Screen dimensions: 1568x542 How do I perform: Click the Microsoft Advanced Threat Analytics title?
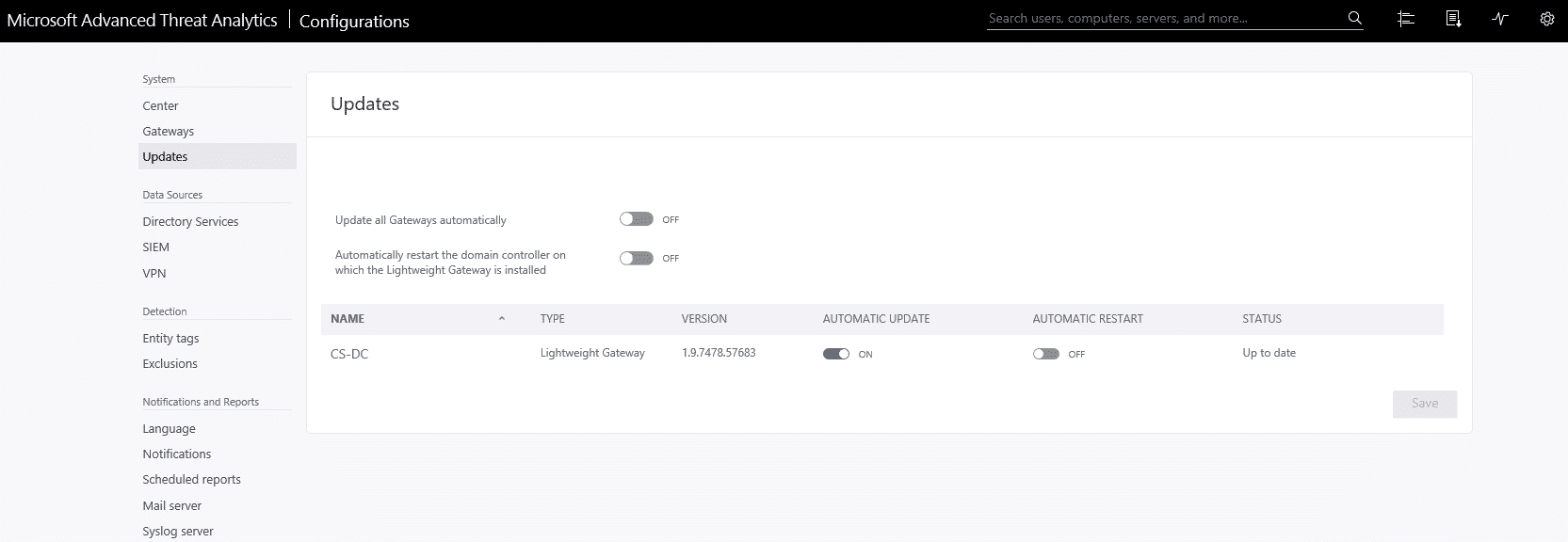point(142,21)
